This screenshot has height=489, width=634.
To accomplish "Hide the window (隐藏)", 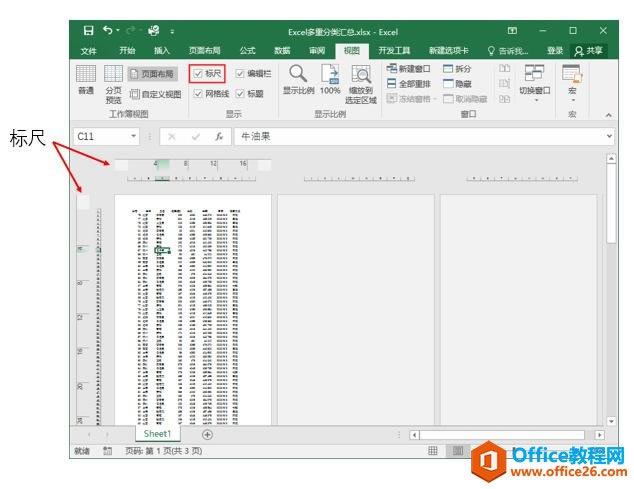I will click(x=457, y=84).
